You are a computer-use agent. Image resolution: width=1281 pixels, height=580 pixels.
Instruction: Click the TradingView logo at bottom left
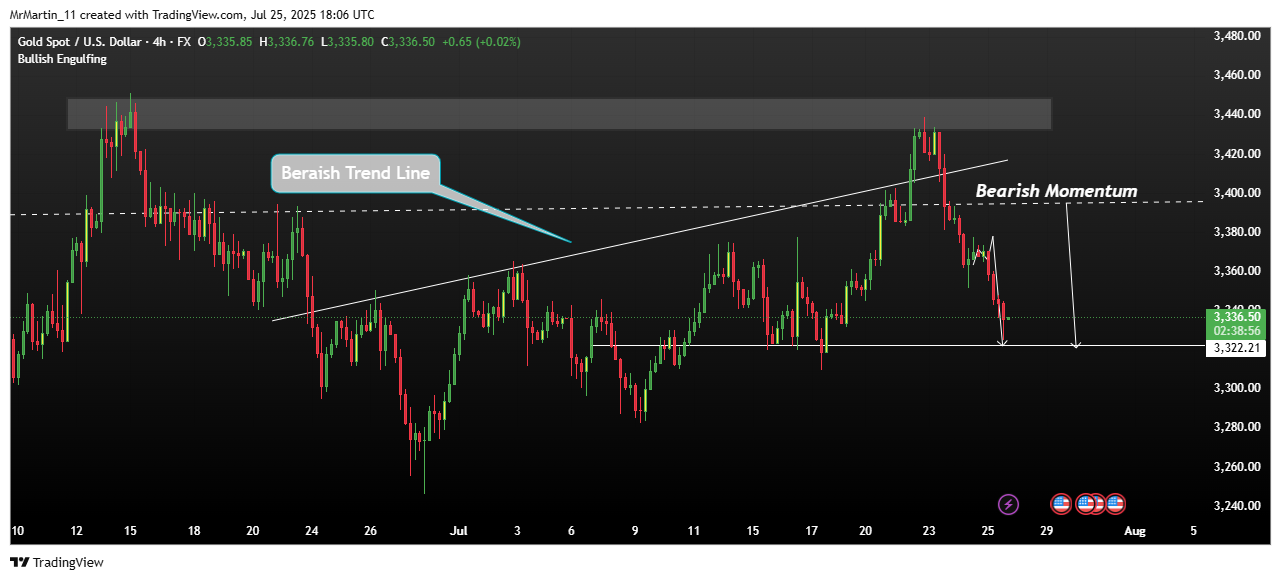[x=57, y=563]
